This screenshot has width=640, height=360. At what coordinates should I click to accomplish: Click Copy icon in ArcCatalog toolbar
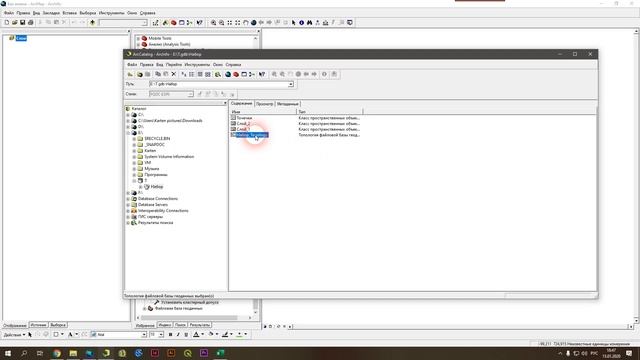pos(158,74)
